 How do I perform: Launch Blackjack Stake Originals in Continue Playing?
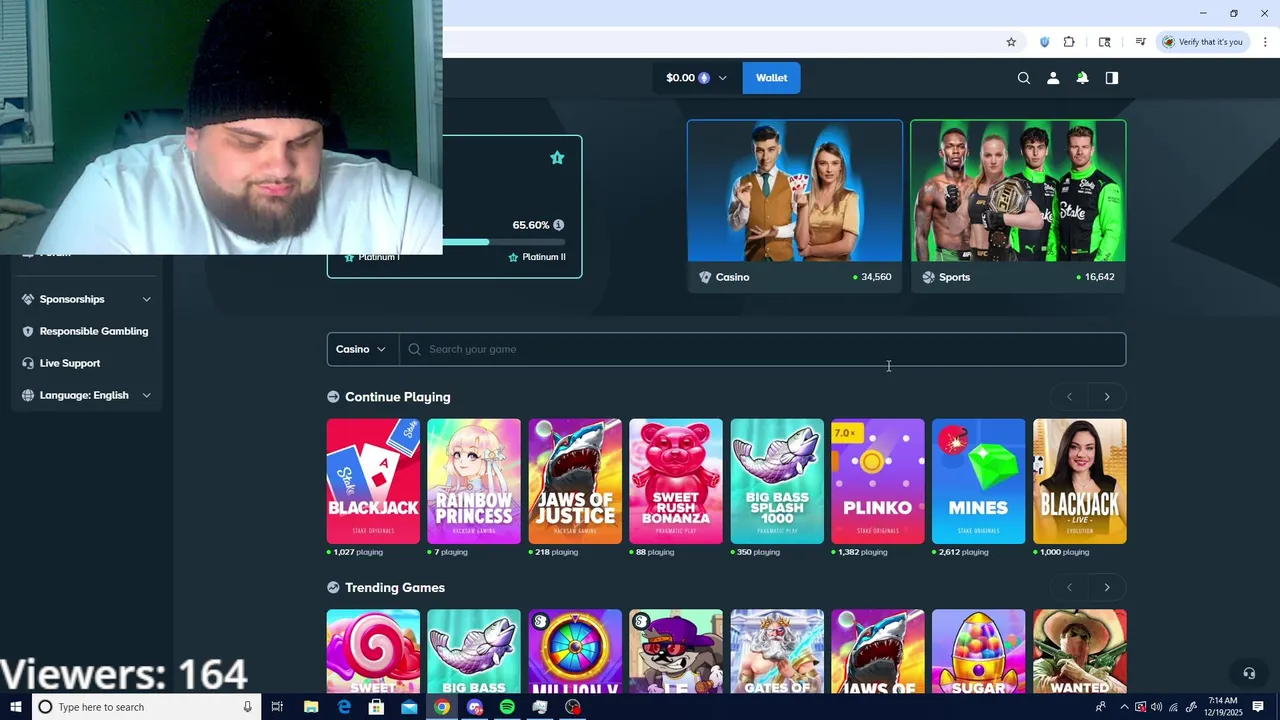(x=373, y=481)
